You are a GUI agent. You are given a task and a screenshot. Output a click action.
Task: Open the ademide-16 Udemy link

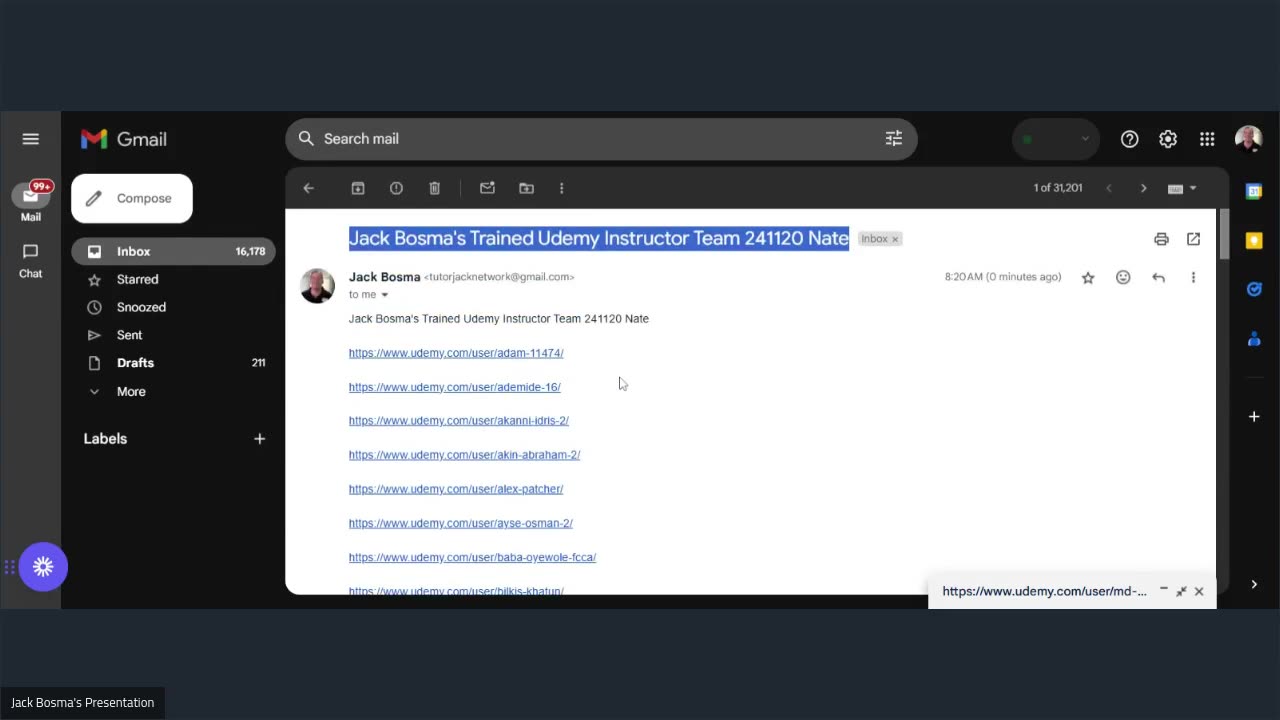tap(455, 387)
